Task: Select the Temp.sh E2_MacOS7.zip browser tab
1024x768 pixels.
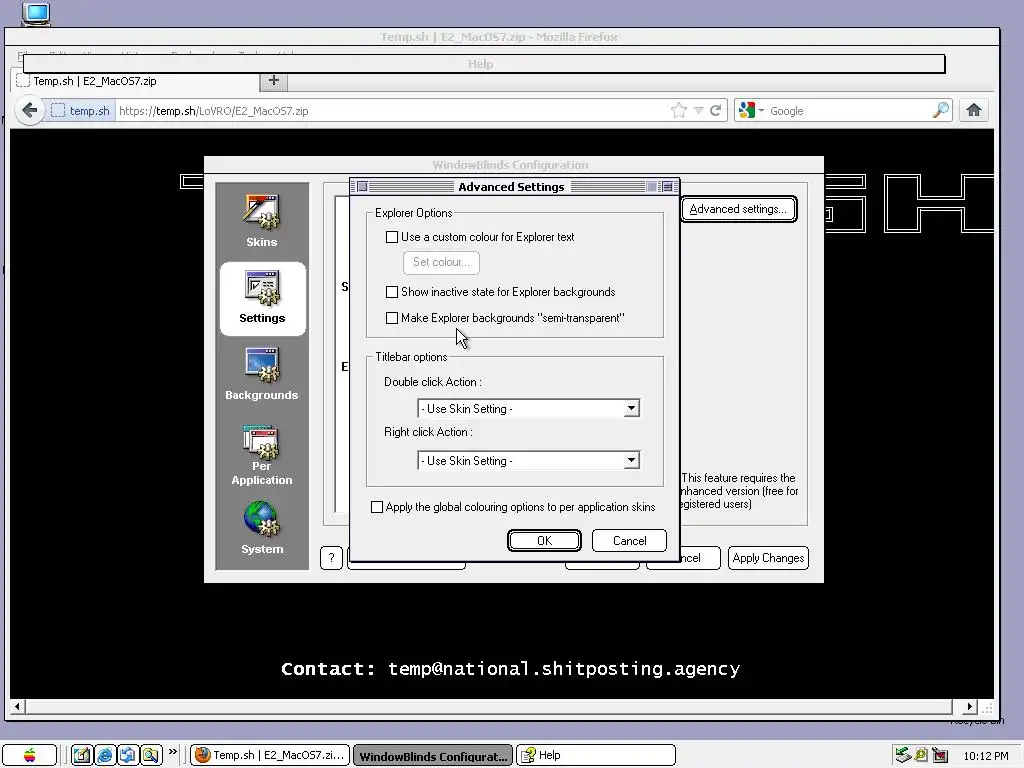Action: click(x=136, y=81)
